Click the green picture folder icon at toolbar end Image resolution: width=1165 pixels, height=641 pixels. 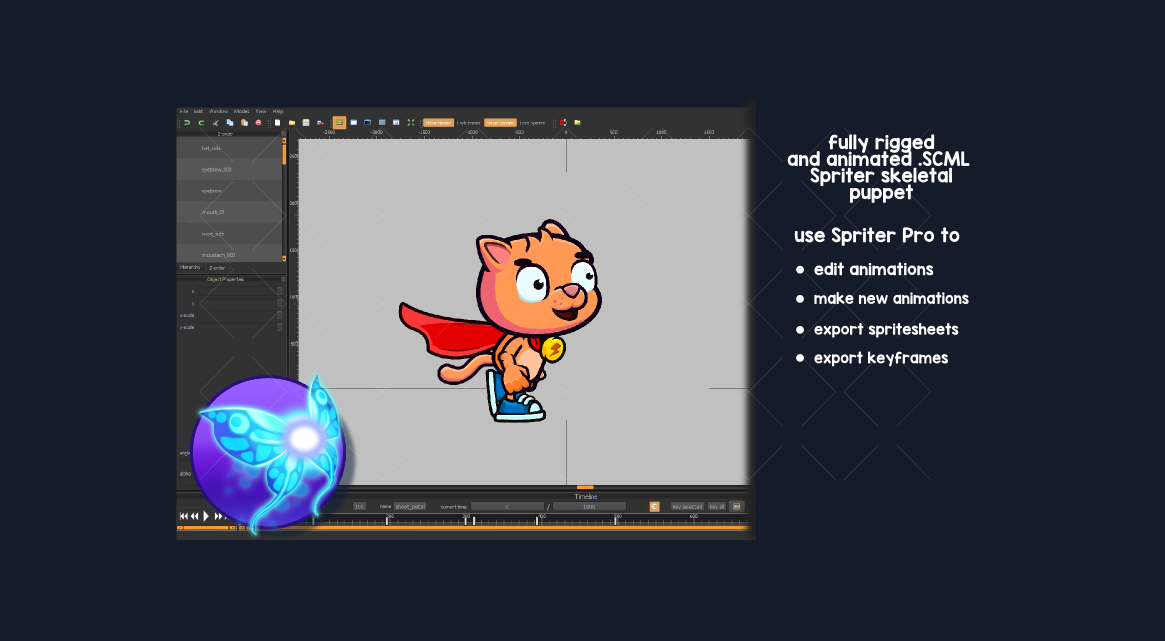pos(577,123)
